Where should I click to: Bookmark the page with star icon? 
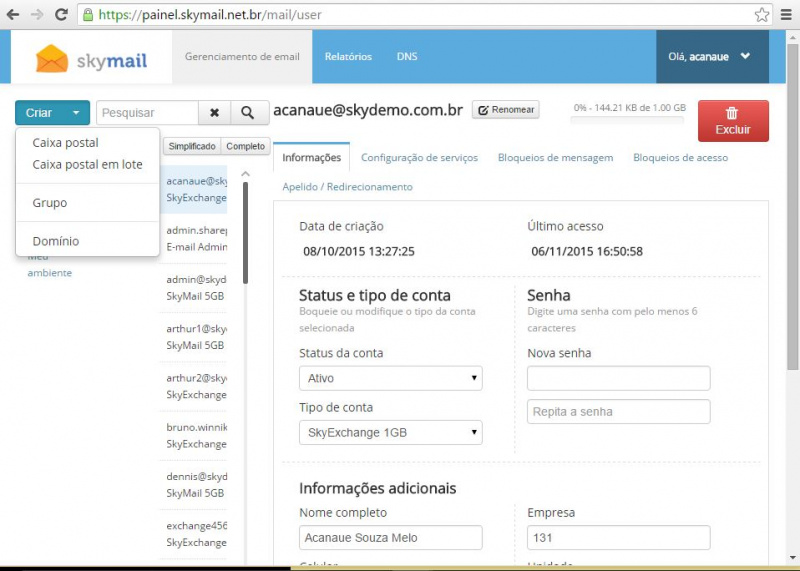pyautogui.click(x=761, y=15)
